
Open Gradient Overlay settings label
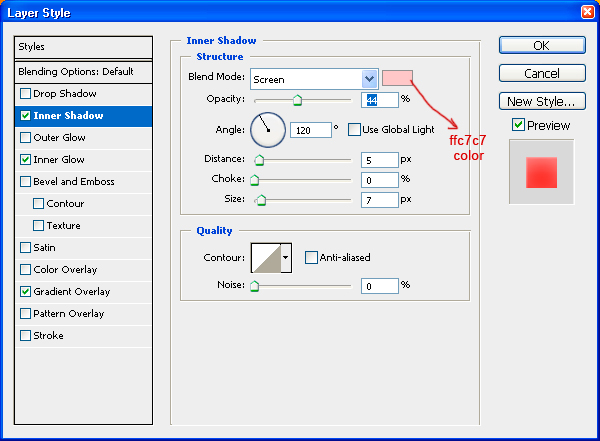[72, 292]
